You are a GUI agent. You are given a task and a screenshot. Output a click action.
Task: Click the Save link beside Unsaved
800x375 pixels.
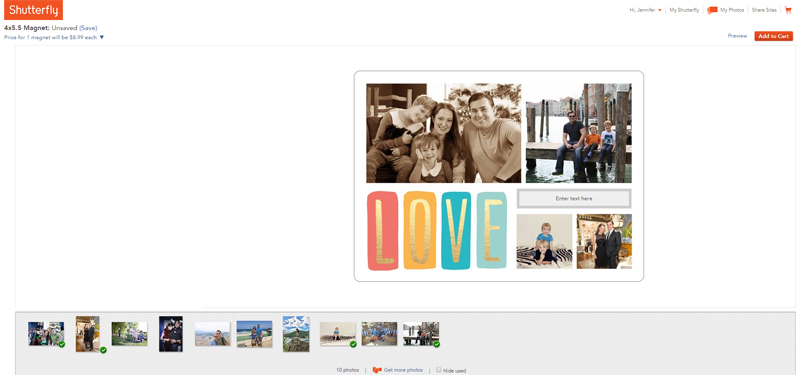pos(88,28)
